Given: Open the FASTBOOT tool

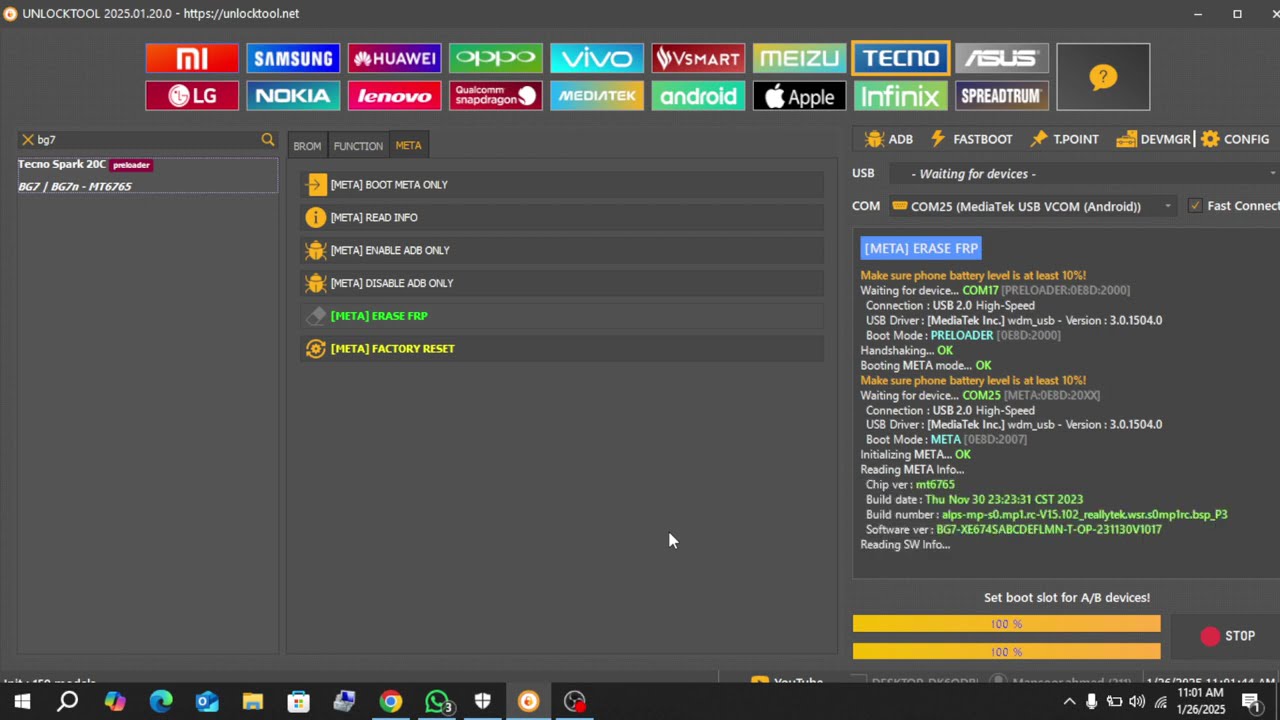Looking at the screenshot, I should pyautogui.click(x=971, y=139).
